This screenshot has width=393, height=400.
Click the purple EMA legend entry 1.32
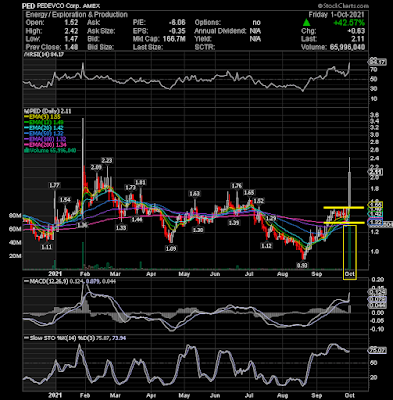coord(44,139)
